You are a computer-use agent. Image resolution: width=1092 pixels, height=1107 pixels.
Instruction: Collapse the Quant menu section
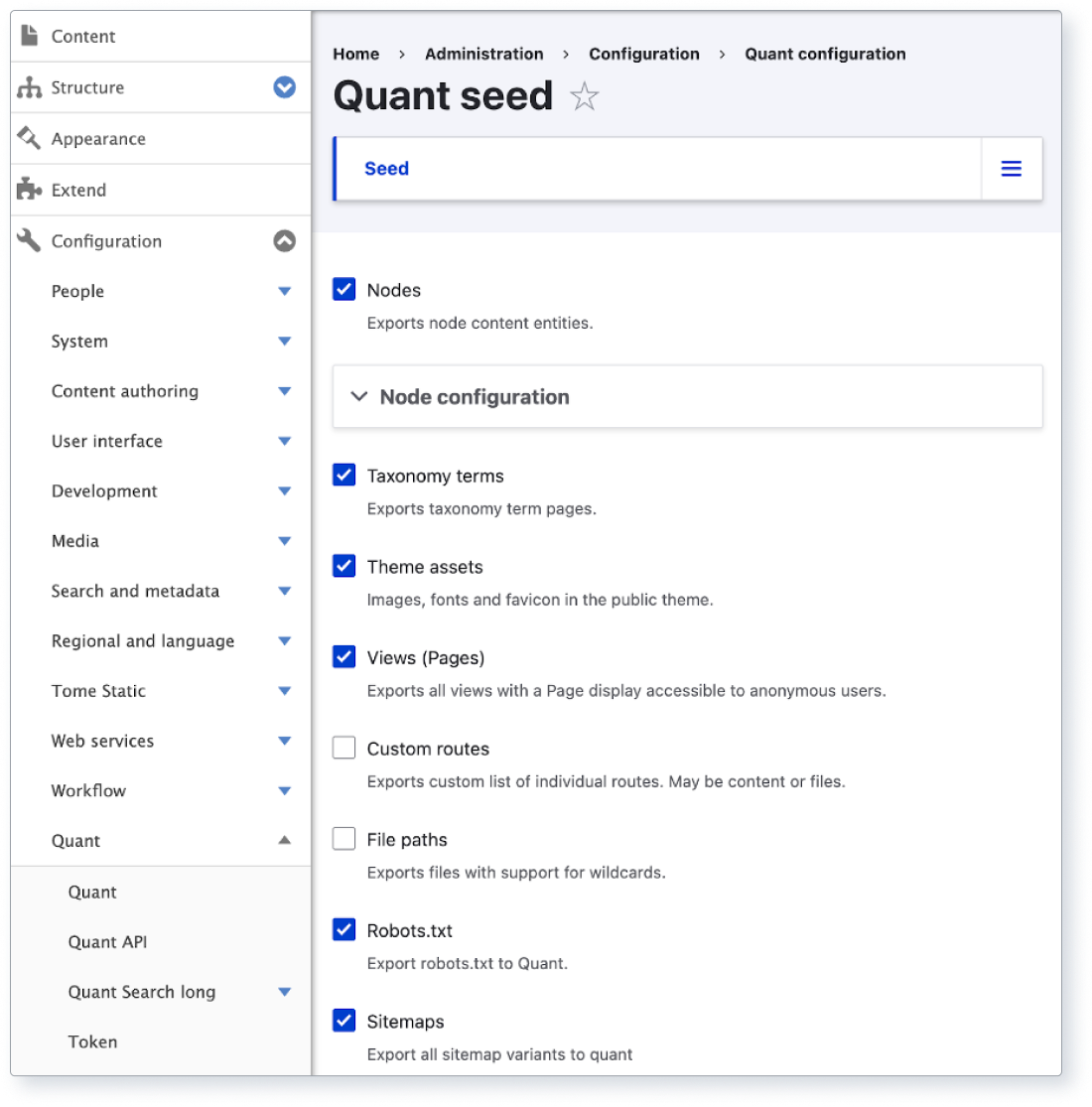pos(284,840)
